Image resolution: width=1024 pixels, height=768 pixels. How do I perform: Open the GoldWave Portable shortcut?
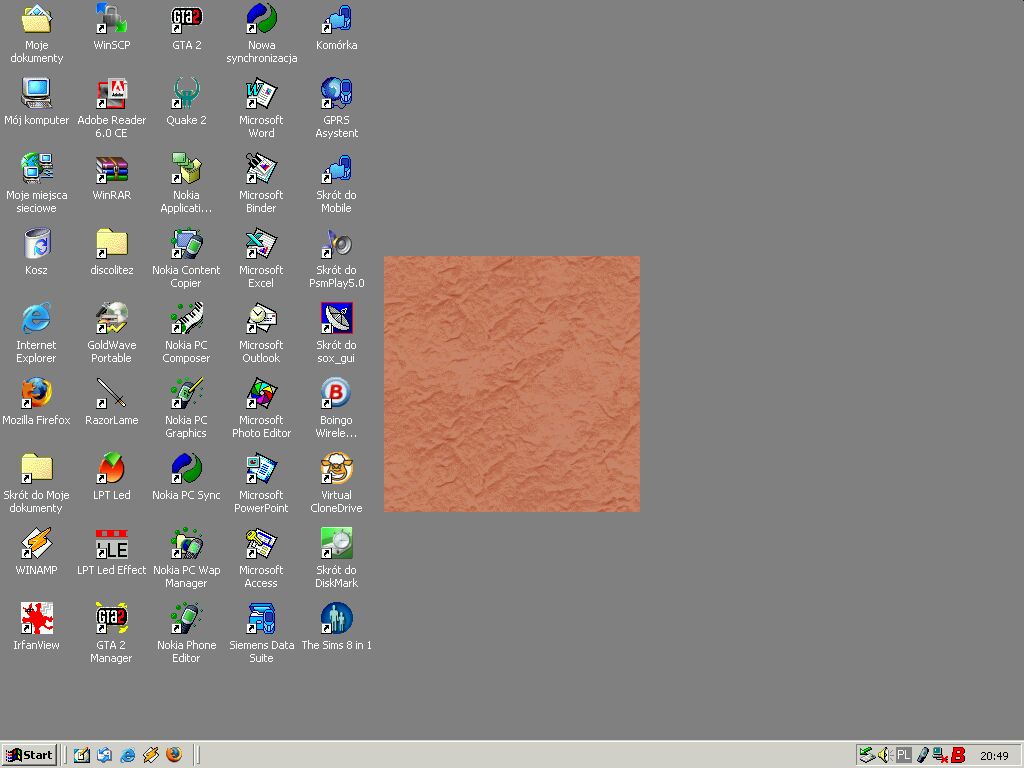111,318
